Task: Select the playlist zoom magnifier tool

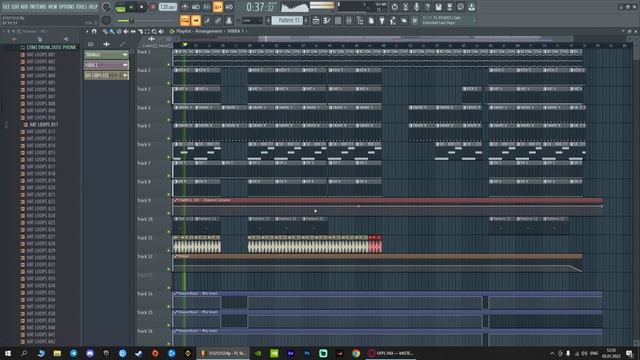Action: pyautogui.click(x=154, y=31)
